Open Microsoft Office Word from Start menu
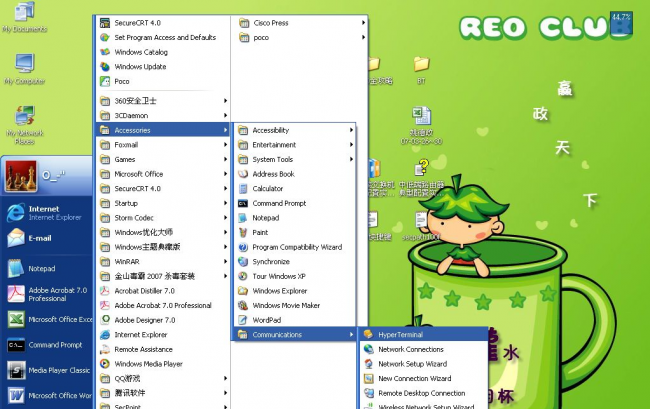650x409 pixels. pos(47,396)
